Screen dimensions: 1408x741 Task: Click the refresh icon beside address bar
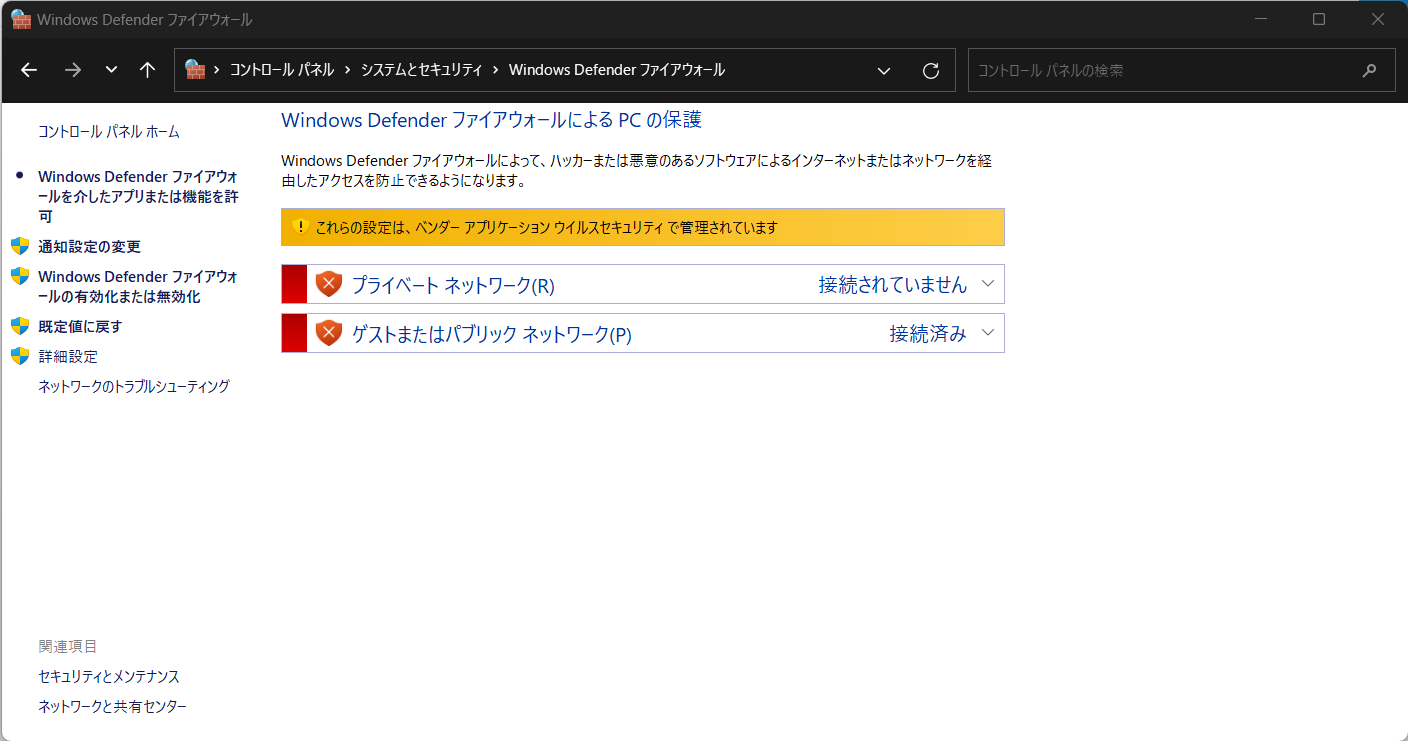(930, 70)
